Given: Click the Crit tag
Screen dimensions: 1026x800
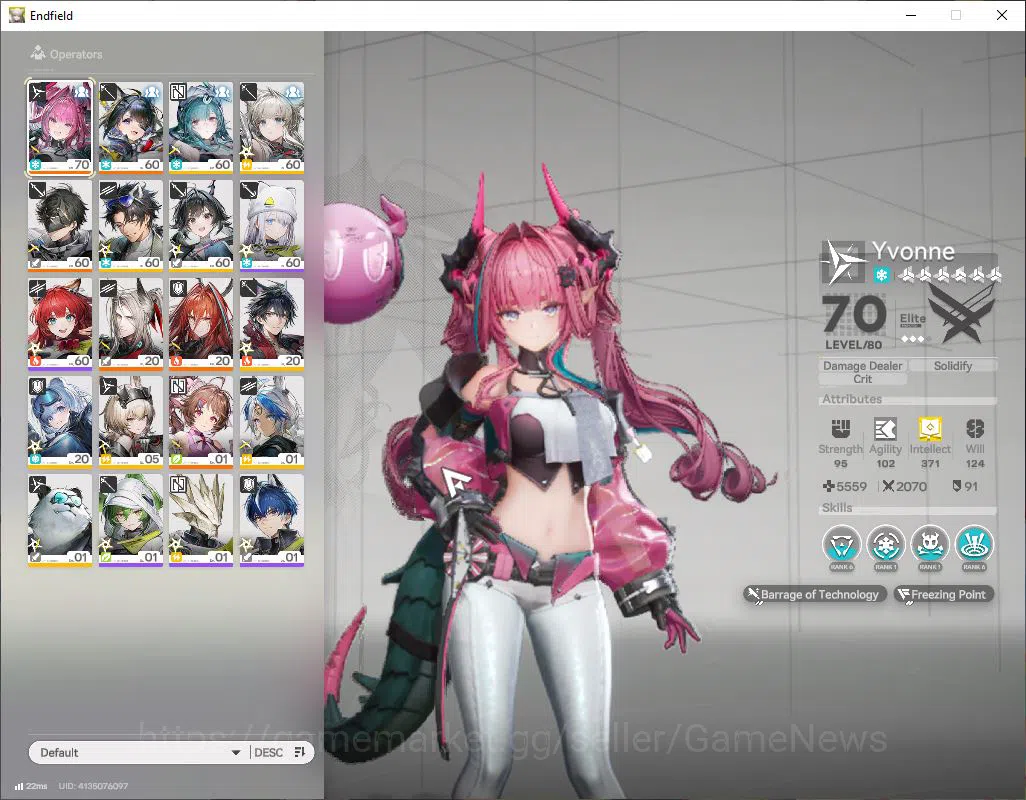Looking at the screenshot, I should [862, 379].
